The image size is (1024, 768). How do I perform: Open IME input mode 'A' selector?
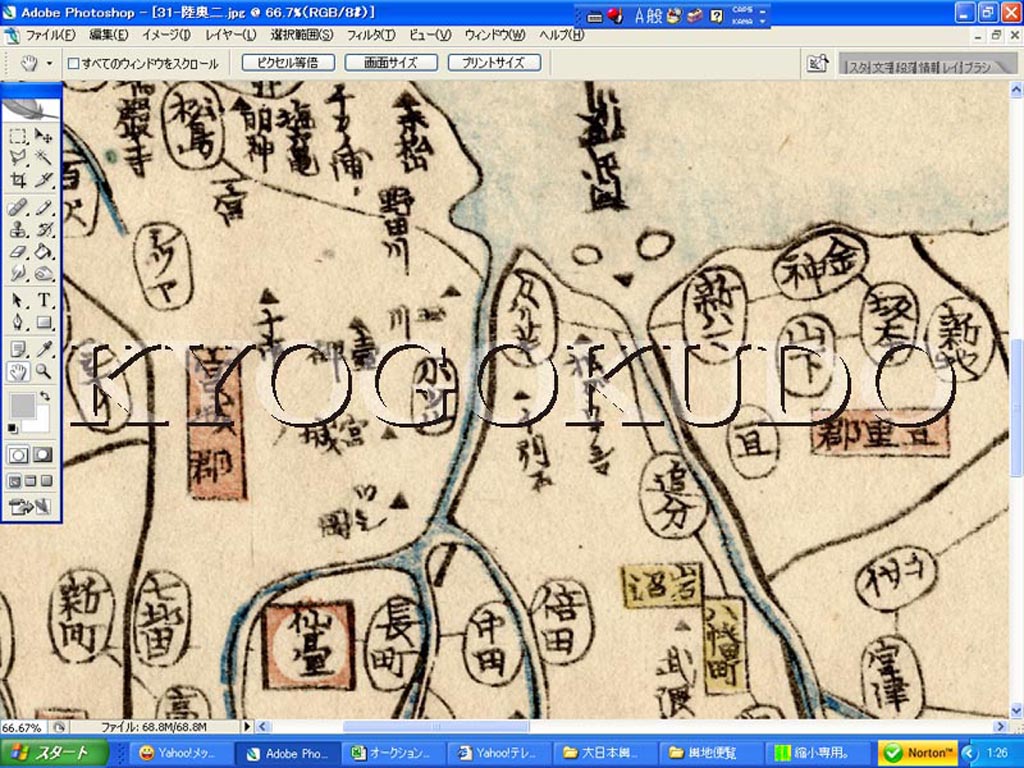[x=639, y=16]
